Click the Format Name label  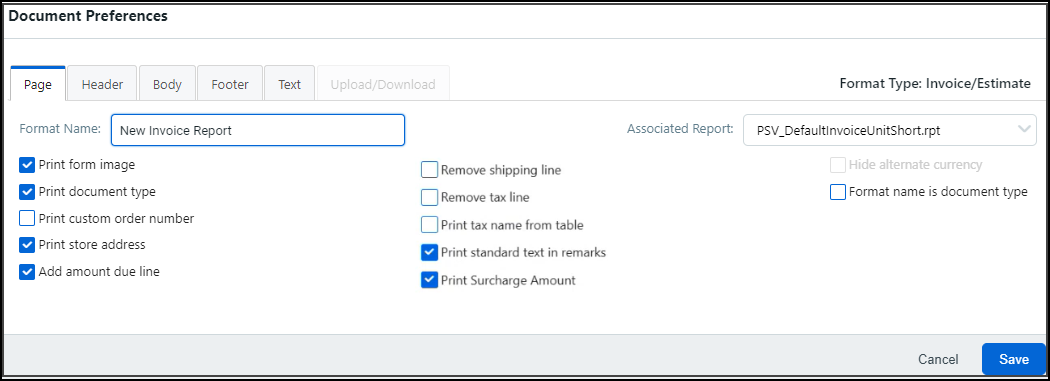(60, 129)
